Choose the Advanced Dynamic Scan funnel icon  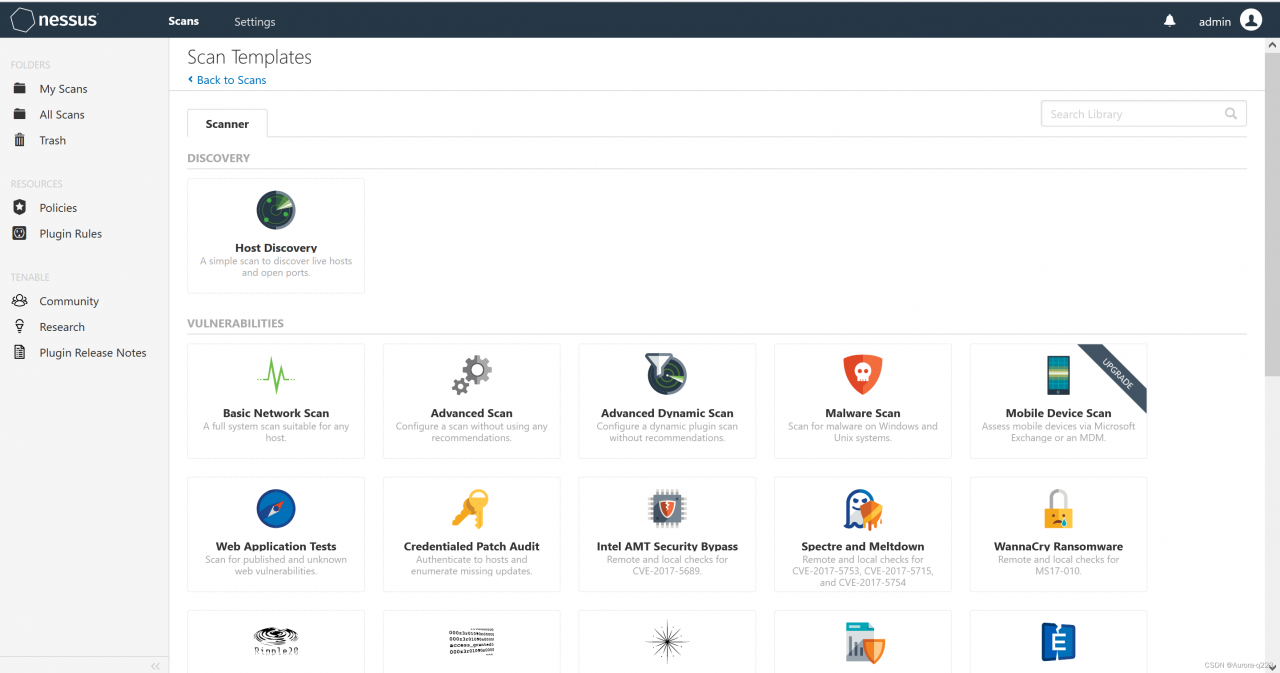(667, 374)
